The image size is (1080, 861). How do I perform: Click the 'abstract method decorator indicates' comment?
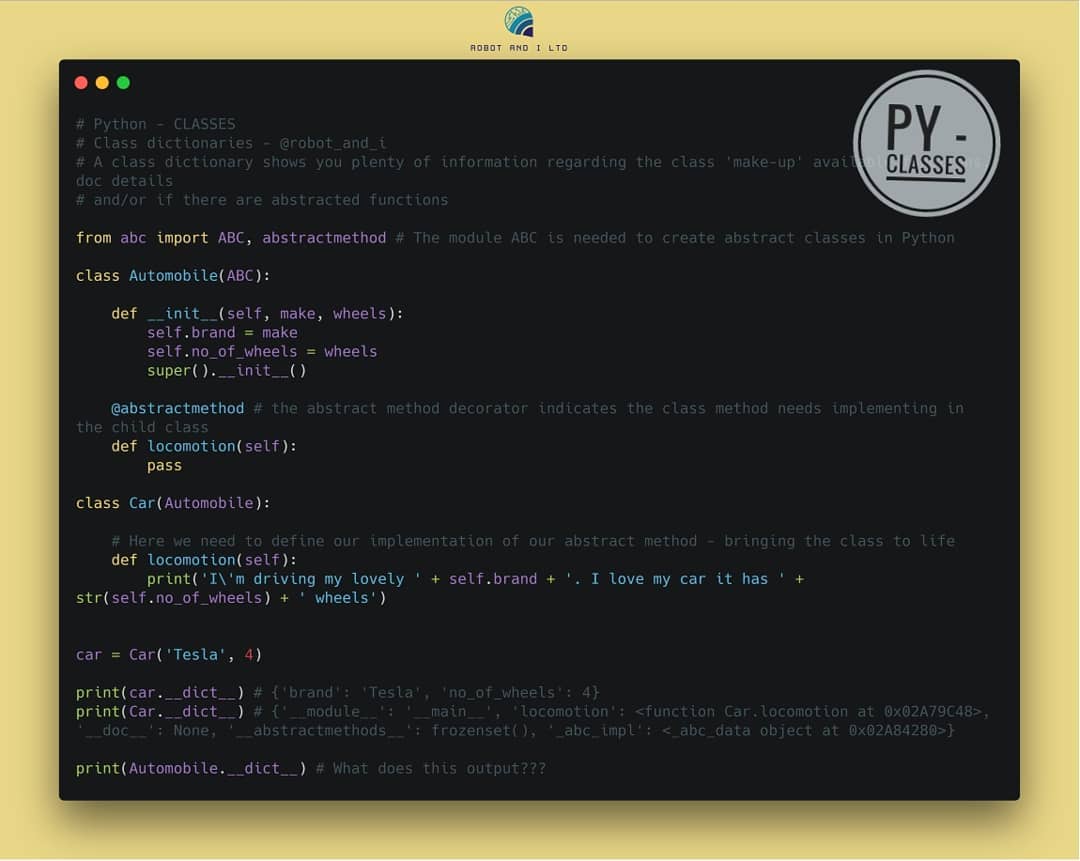point(608,408)
